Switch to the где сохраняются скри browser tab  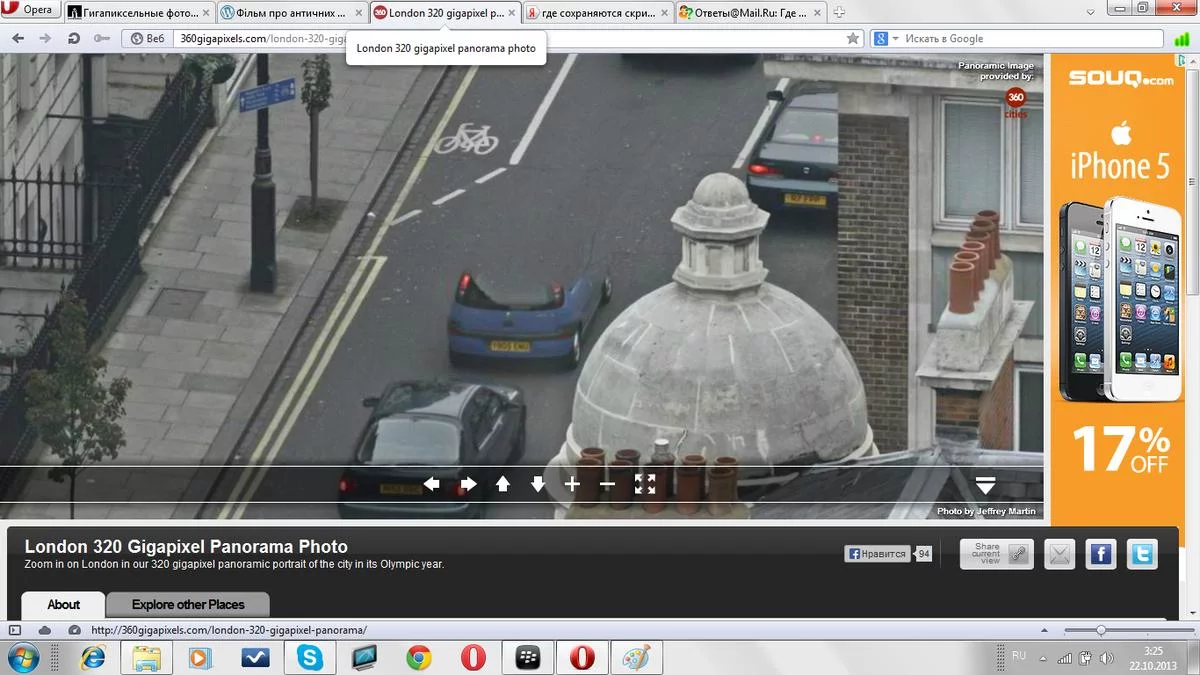click(597, 12)
